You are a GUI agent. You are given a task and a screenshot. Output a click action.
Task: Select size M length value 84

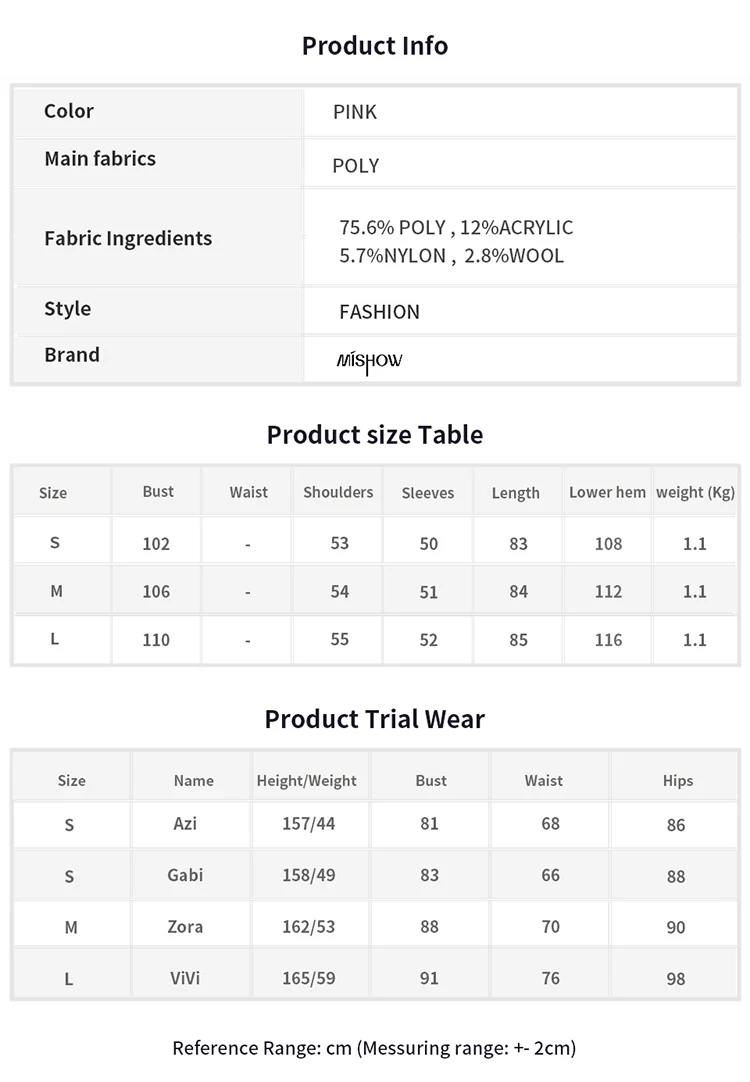click(x=518, y=591)
